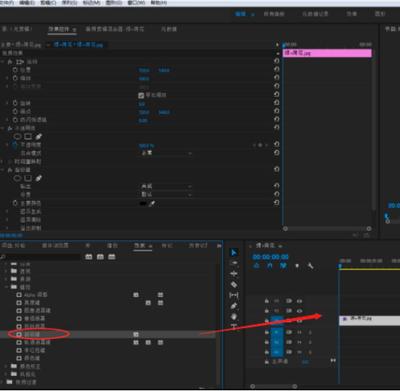400x391 pixels.
Task: Open the Audio Clip Mixer tab
Action: click(x=115, y=29)
